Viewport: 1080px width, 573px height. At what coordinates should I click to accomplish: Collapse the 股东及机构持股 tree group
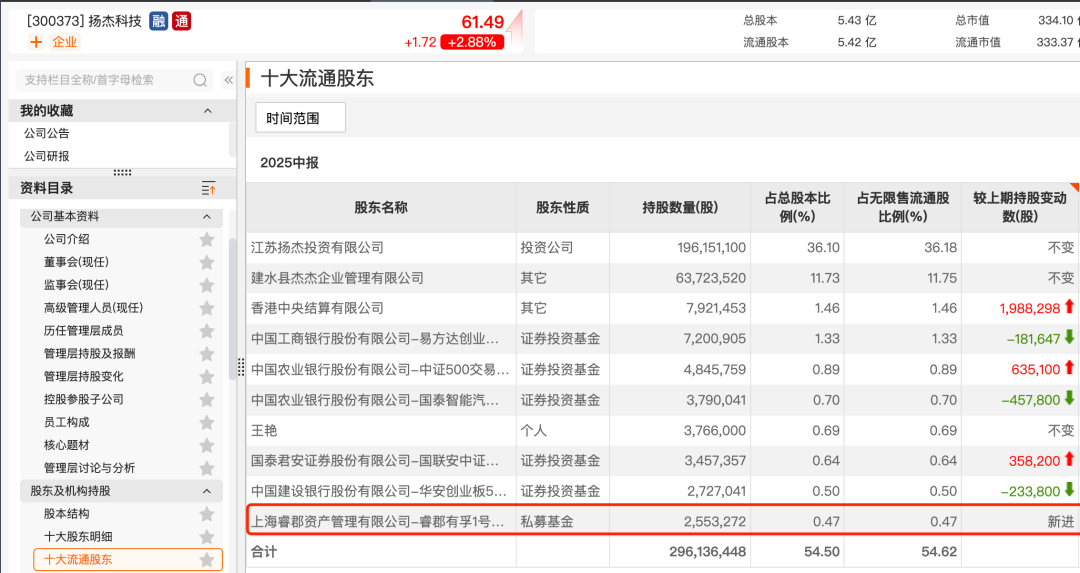[207, 491]
